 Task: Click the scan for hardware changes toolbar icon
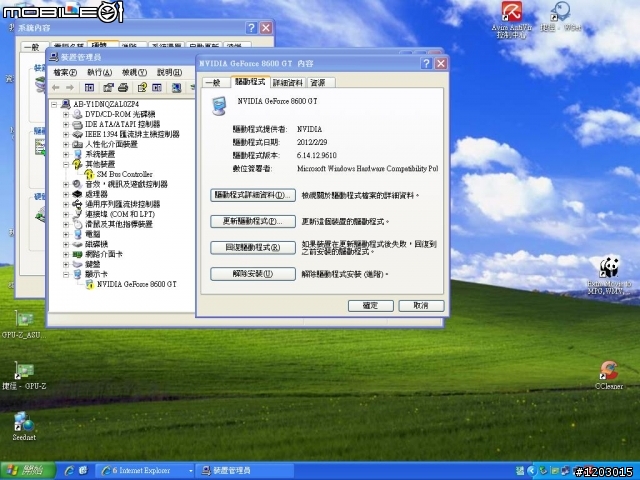click(x=176, y=87)
